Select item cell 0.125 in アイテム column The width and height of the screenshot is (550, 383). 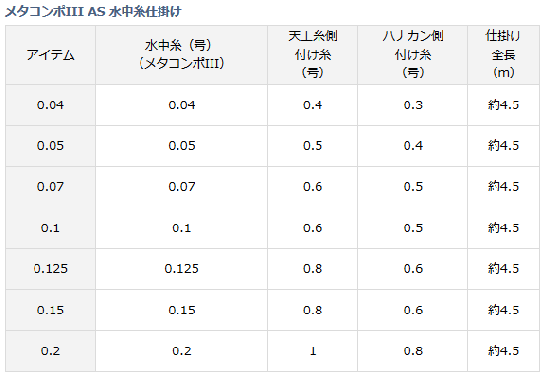pos(50,269)
